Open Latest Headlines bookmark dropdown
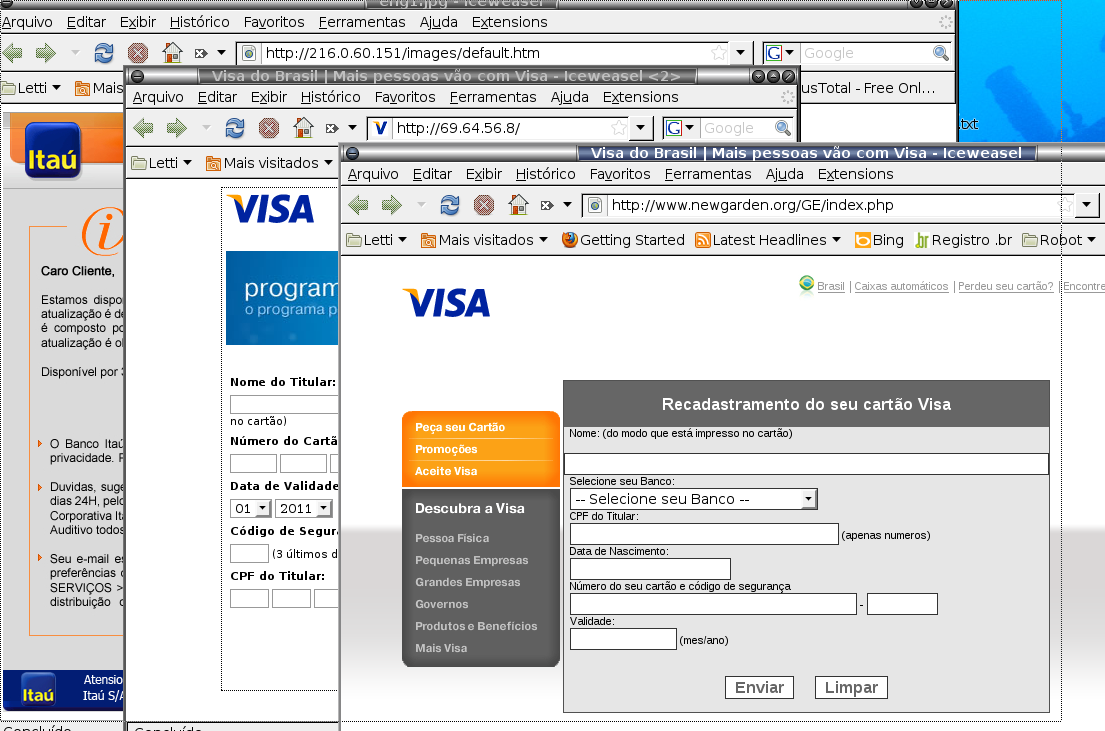Viewport: 1105px width, 731px height. [768, 240]
